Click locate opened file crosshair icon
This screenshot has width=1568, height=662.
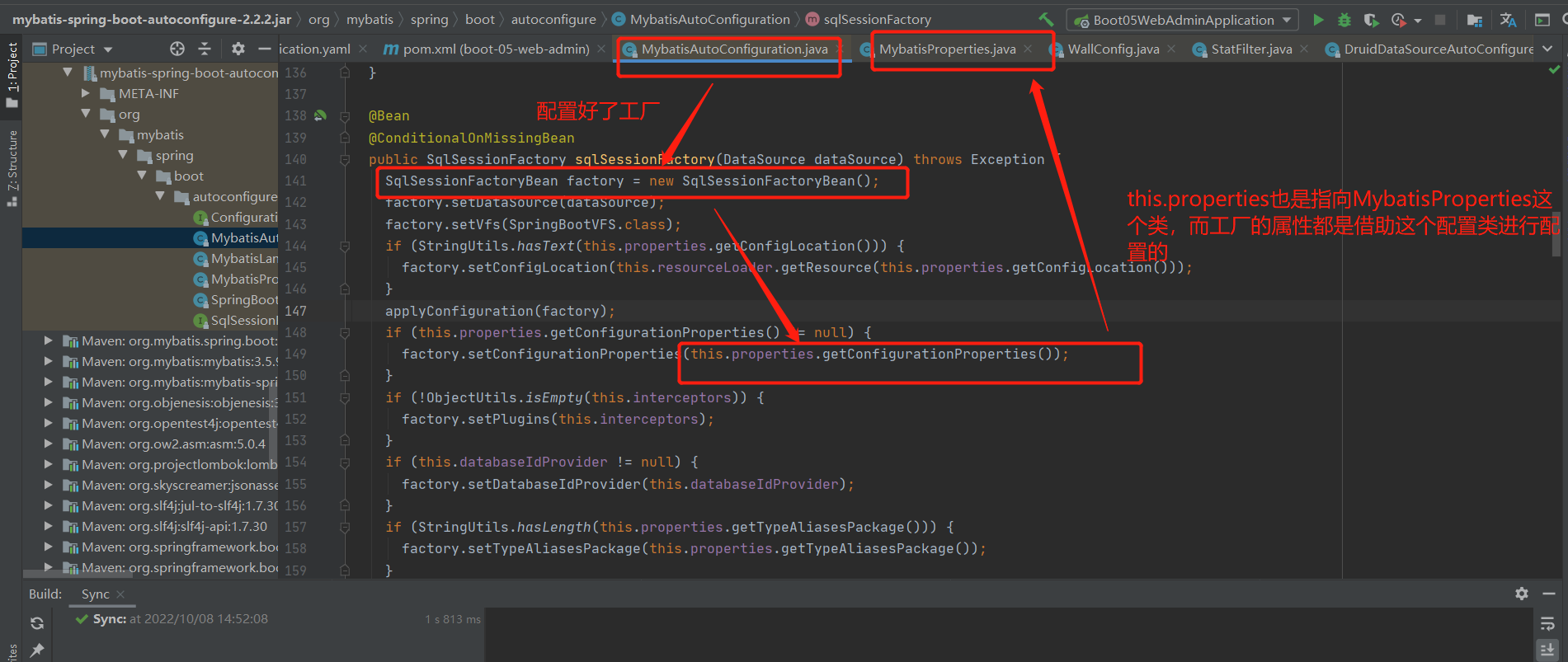pyautogui.click(x=177, y=49)
